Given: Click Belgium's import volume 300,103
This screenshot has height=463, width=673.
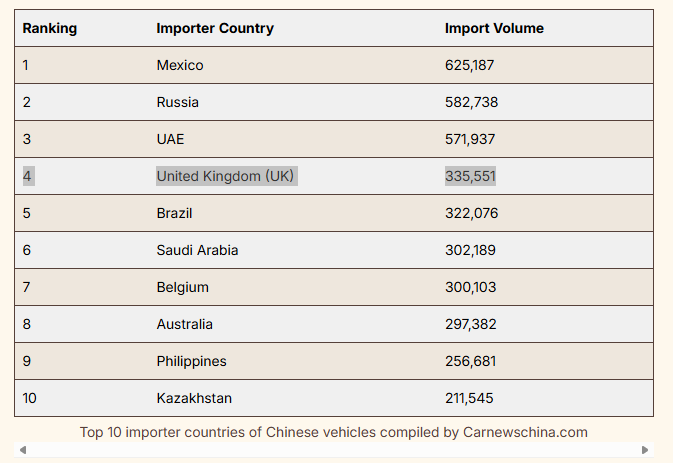Looking at the screenshot, I should coord(470,287).
